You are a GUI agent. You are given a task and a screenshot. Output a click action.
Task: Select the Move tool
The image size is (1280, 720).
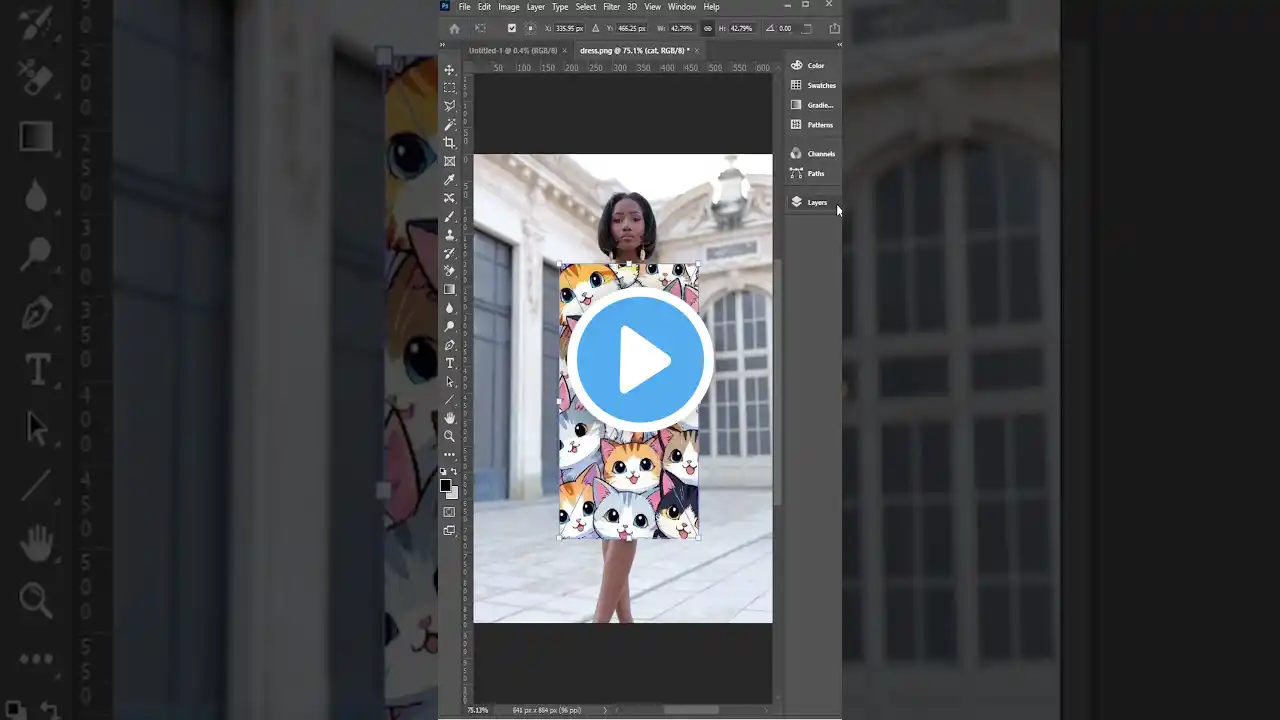449,70
